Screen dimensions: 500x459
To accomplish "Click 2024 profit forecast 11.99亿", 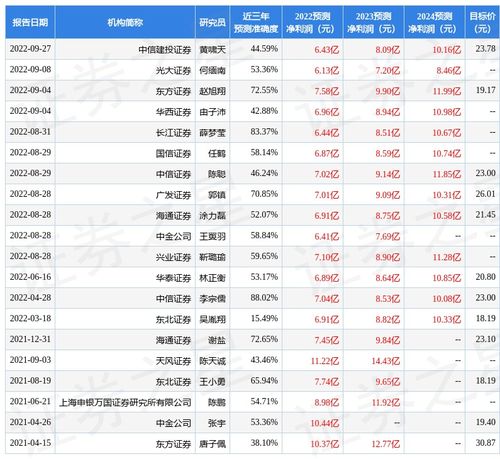I will point(447,91).
